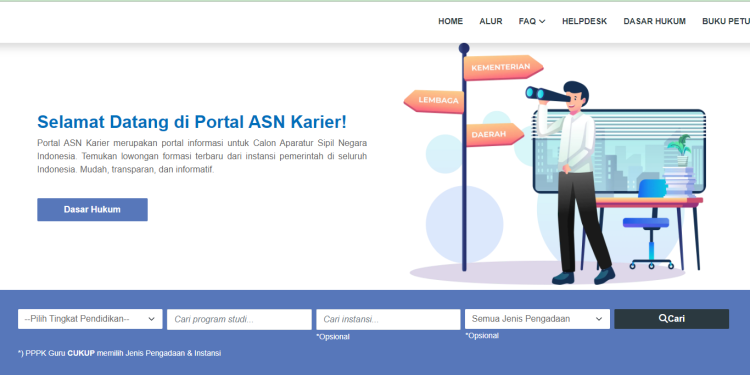This screenshot has height=375, width=750.
Task: Click the blue Dasar Hukum button
Action: pos(92,210)
